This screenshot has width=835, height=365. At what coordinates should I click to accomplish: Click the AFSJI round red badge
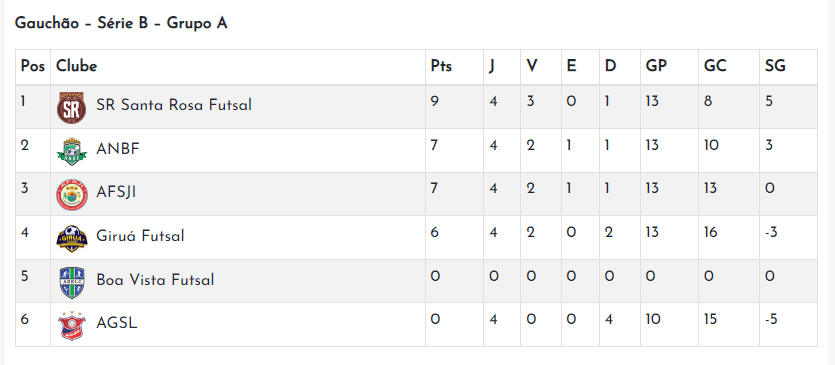[x=71, y=195]
